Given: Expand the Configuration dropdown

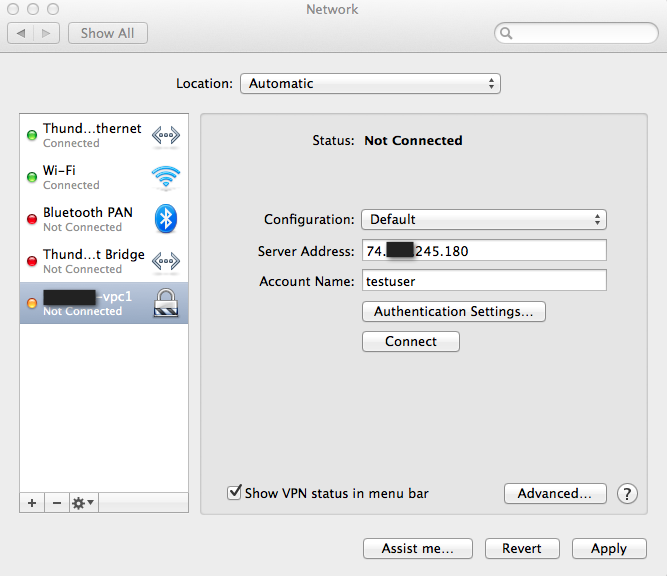Looking at the screenshot, I should [484, 220].
